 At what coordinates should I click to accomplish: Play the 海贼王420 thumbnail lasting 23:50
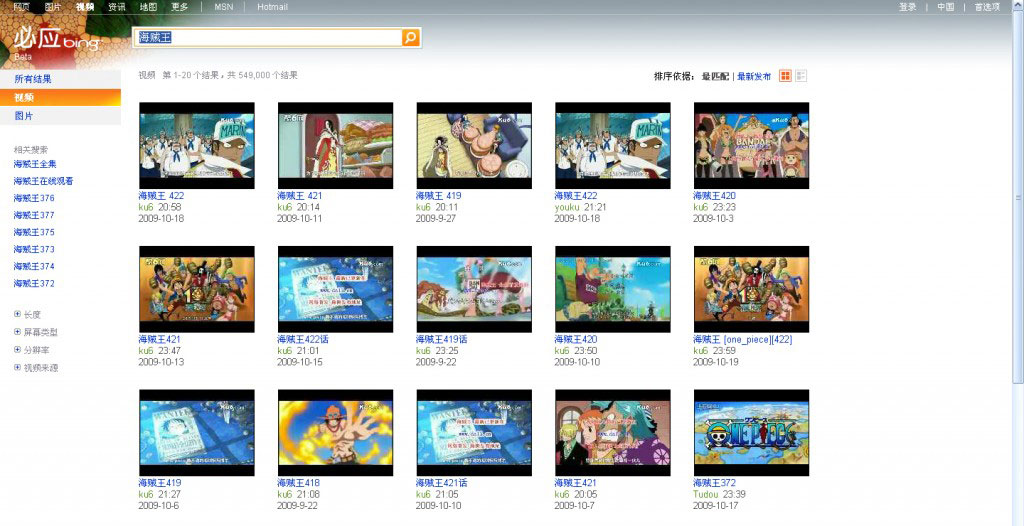point(613,289)
